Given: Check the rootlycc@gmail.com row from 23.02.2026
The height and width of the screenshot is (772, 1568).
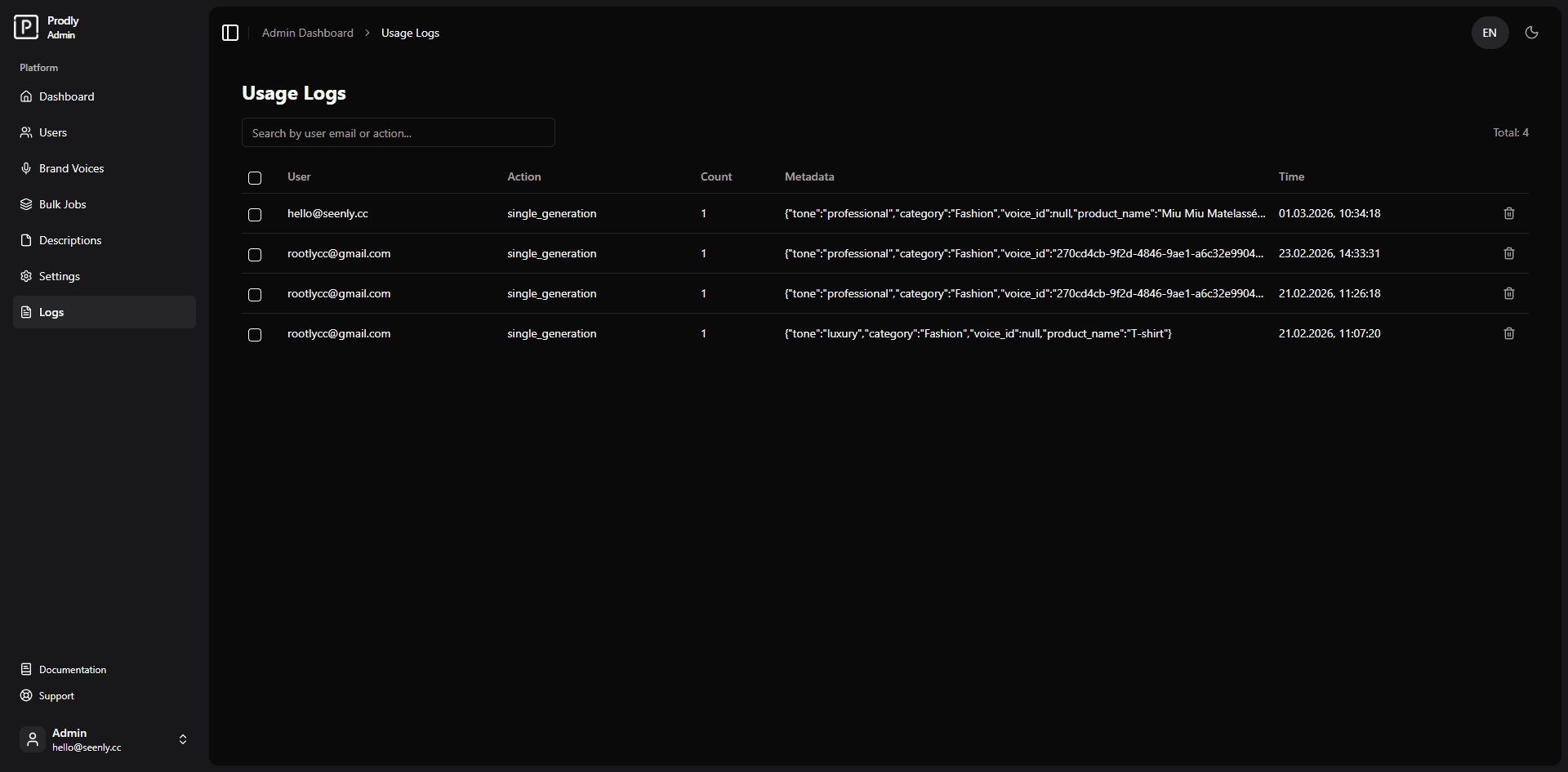Looking at the screenshot, I should click(254, 255).
